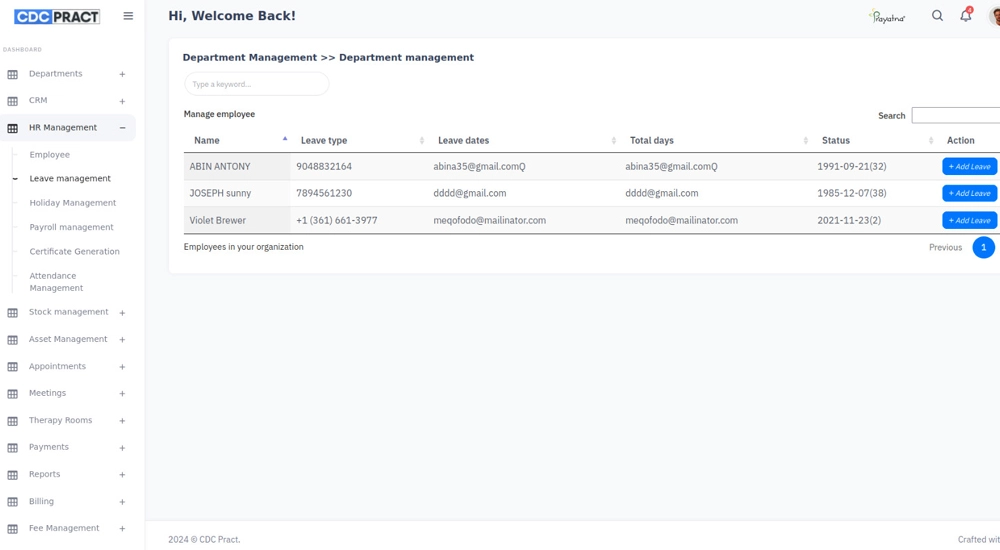Click the Payments grid icon in sidebar
Image resolution: width=1000 pixels, height=550 pixels.
point(13,448)
